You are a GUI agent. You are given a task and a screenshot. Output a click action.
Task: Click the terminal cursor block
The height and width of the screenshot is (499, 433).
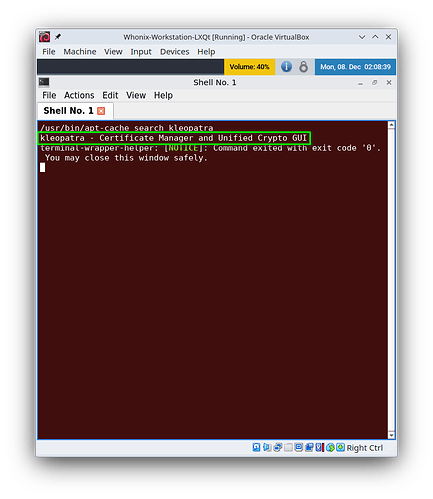(x=43, y=168)
